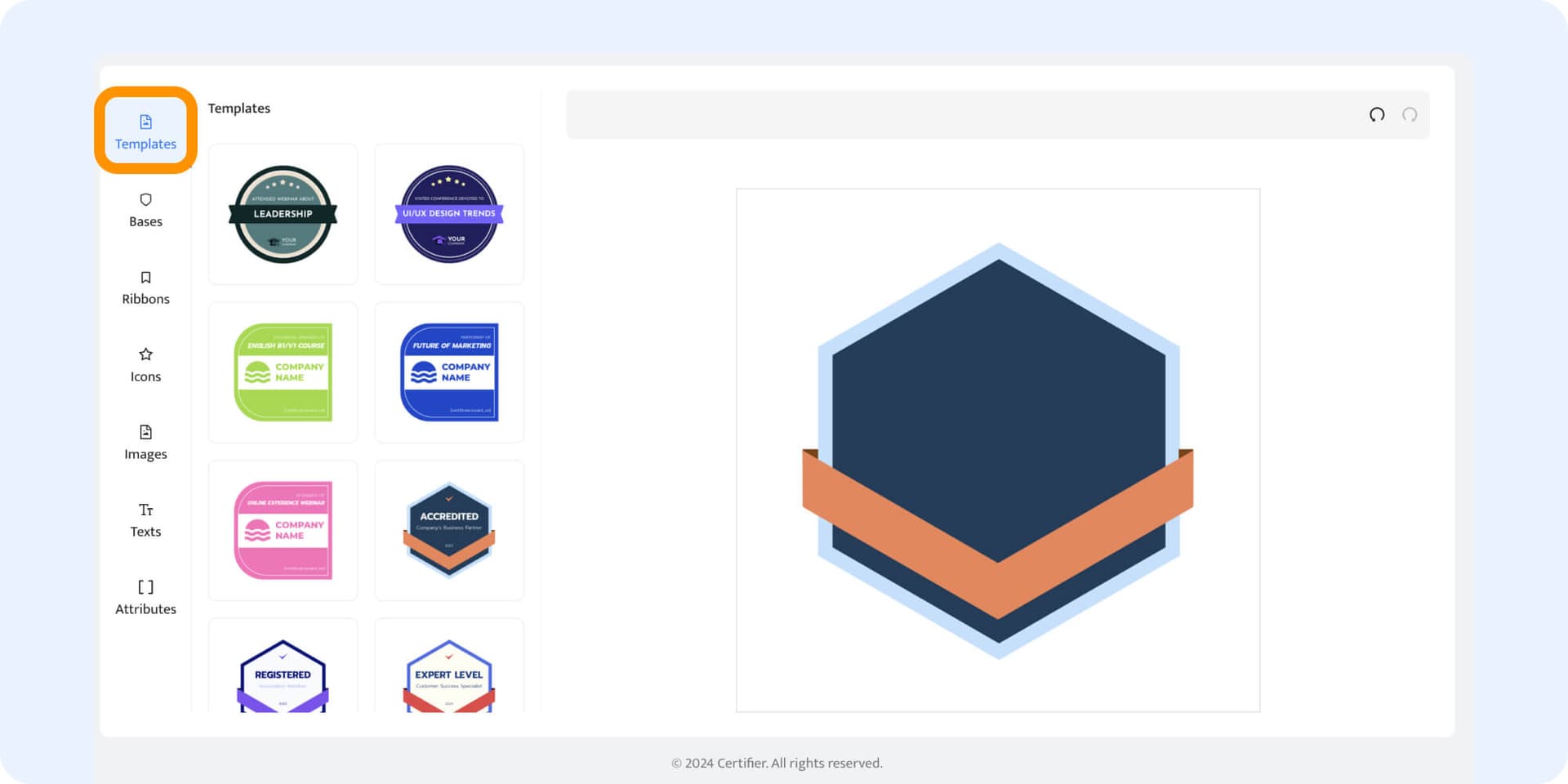
Task: Open the Icons panel
Action: click(x=145, y=365)
